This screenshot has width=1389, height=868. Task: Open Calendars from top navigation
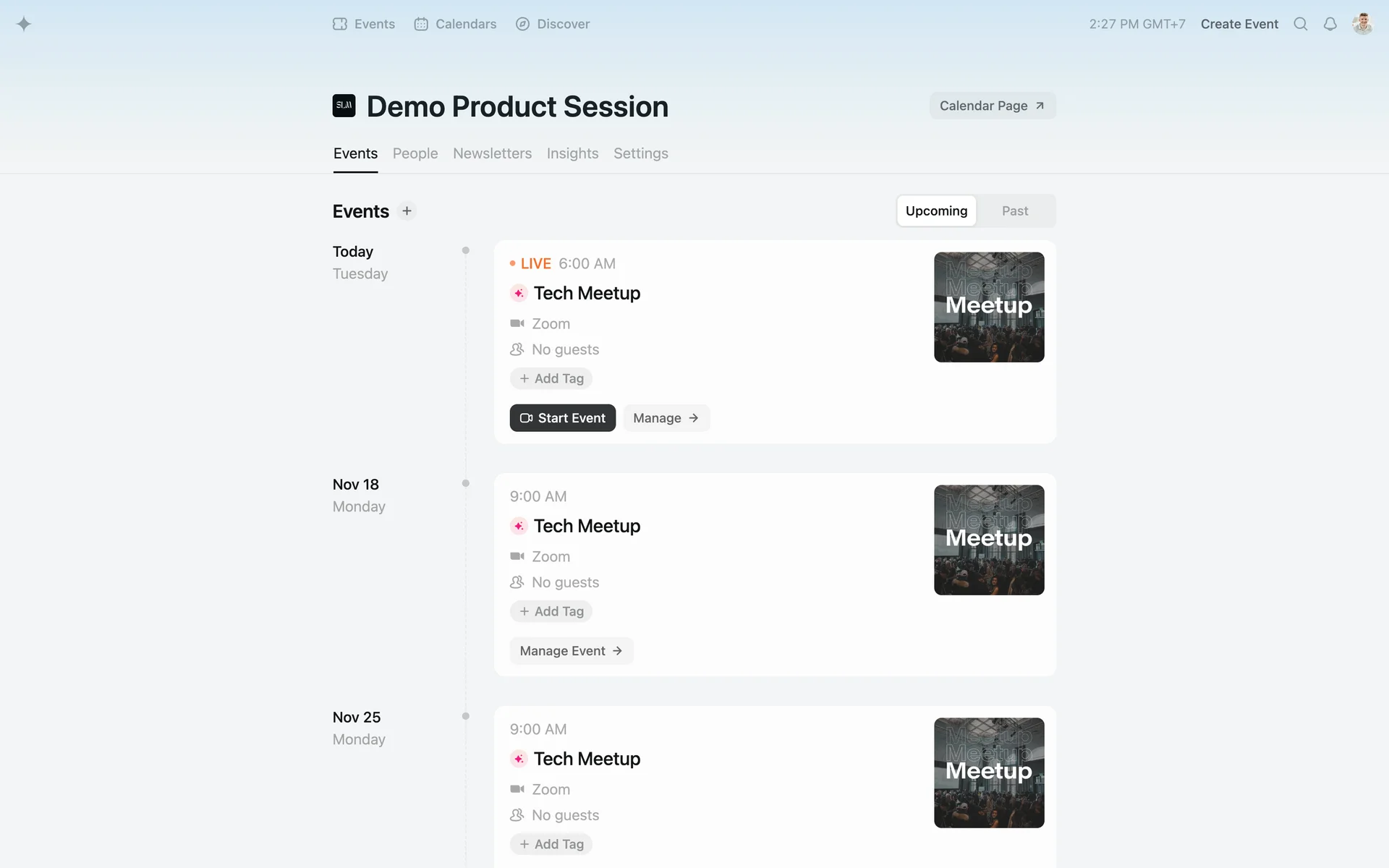(x=455, y=24)
